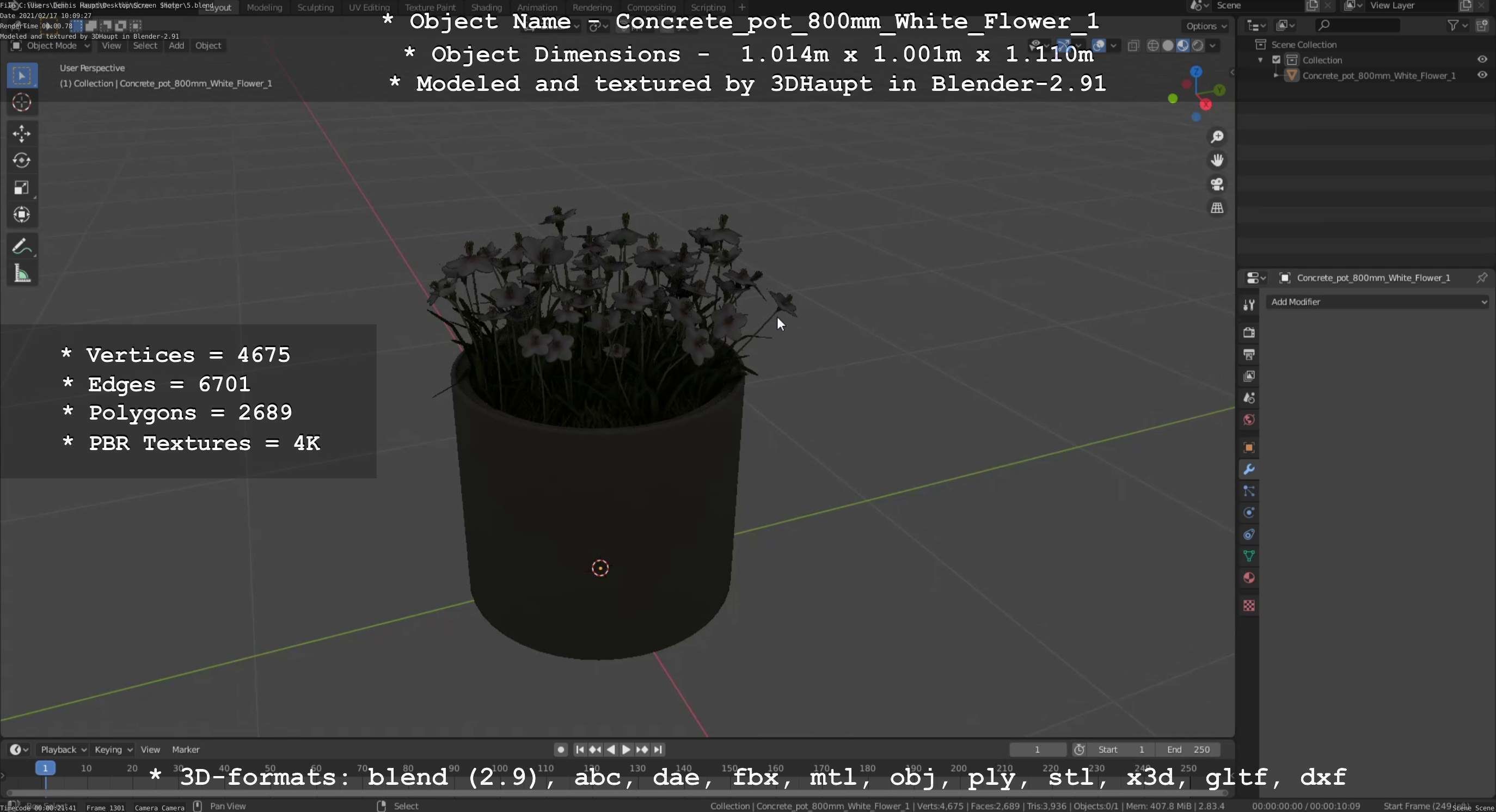Select the Measure ruler tool
The image size is (1496, 812).
coord(22,274)
